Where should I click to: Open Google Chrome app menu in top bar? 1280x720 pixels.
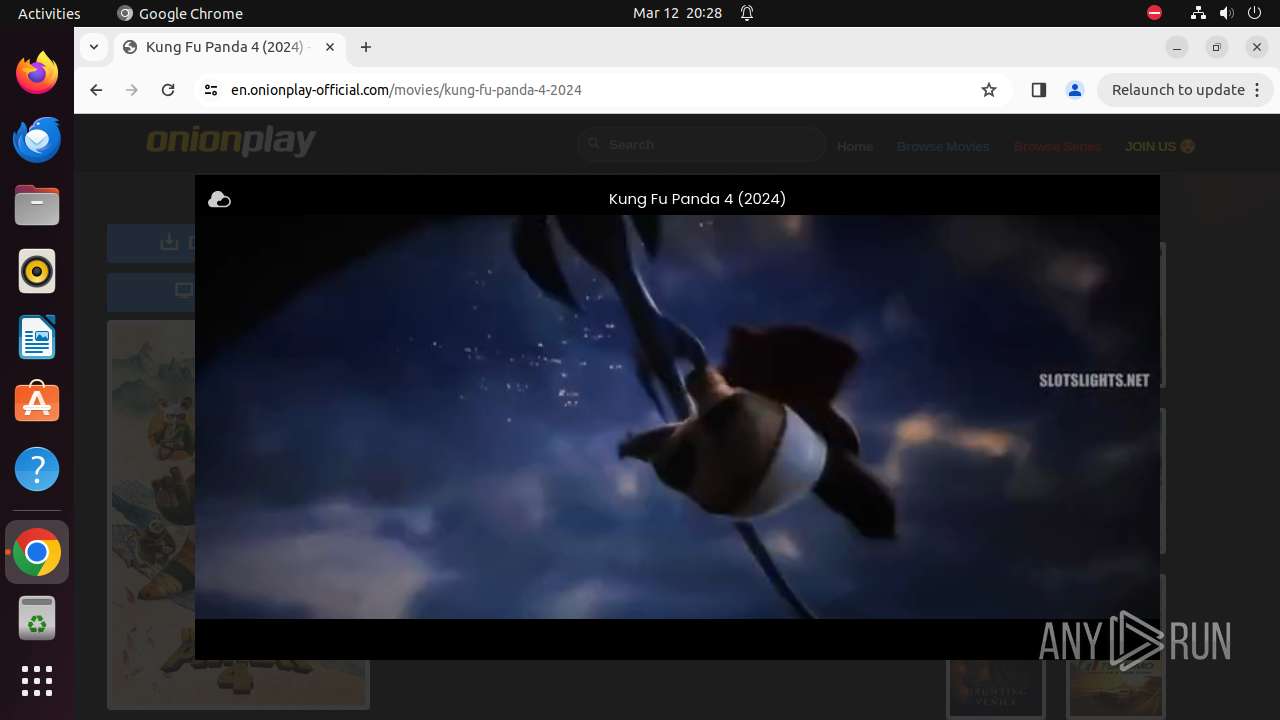pyautogui.click(x=180, y=13)
